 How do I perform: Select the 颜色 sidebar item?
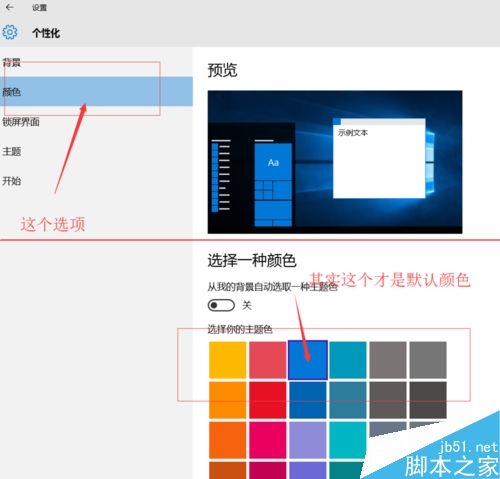tap(96, 92)
